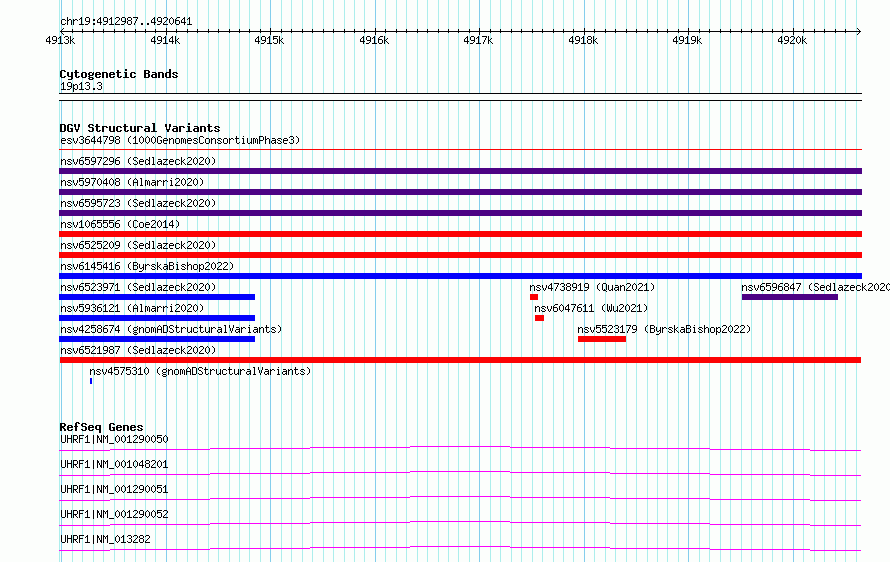
Task: Open the nsv6047611 (Wu2021) variant label
Action: pos(591,308)
